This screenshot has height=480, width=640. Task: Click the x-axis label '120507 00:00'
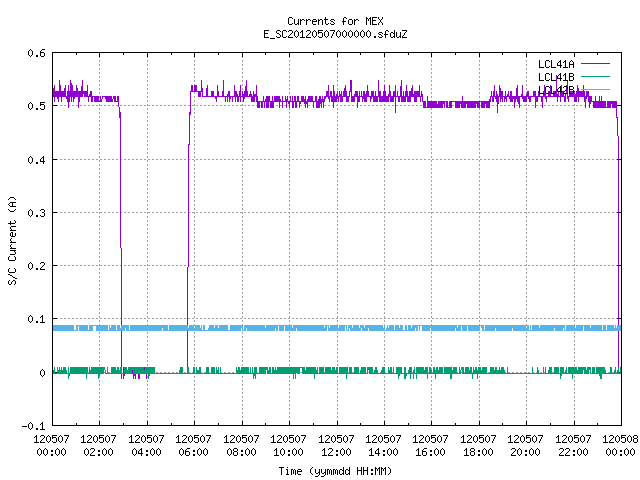(x=51, y=445)
